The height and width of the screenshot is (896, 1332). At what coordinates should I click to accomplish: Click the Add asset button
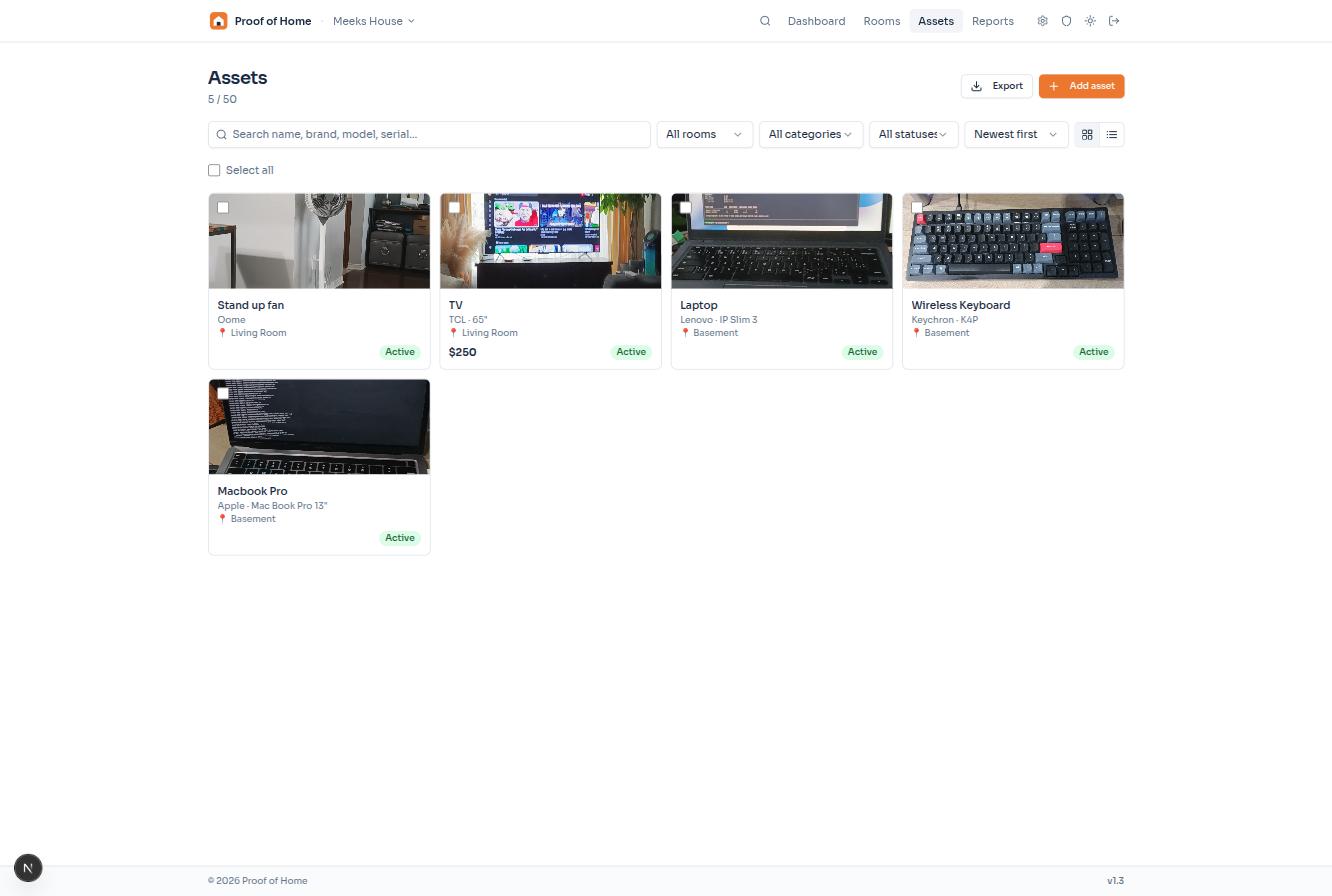[x=1082, y=86]
